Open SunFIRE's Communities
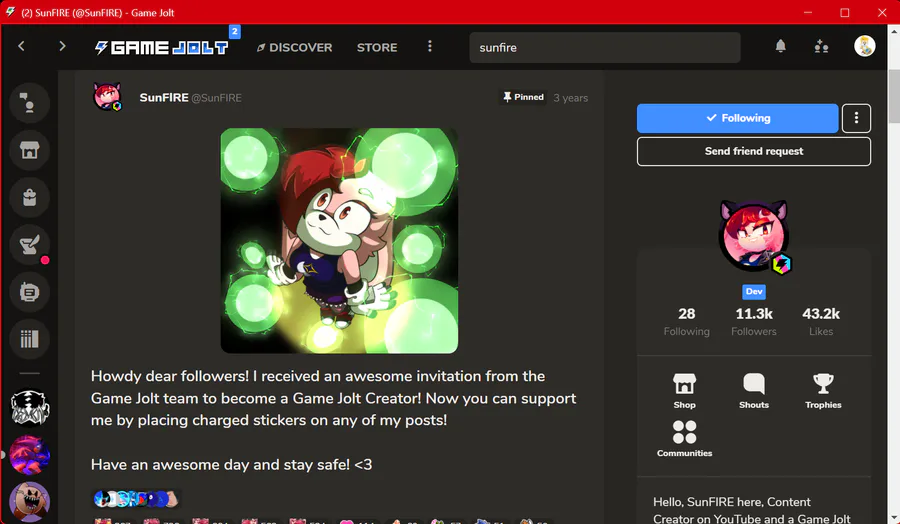The image size is (900, 524). point(684,438)
